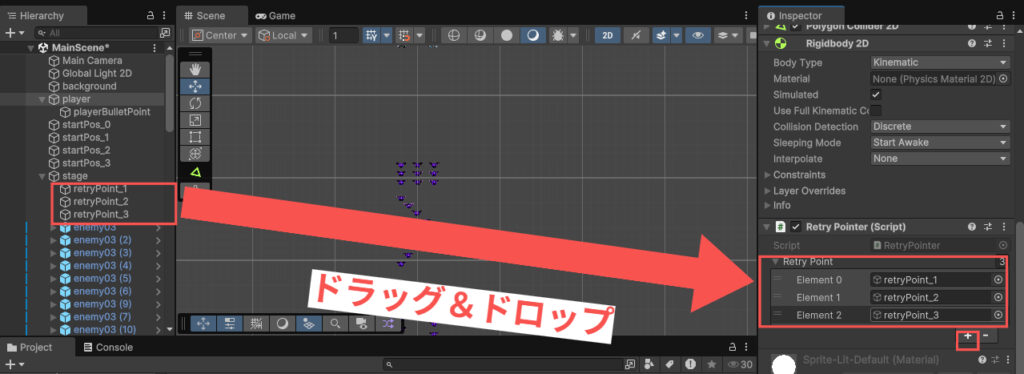Toggle the Simulated checkbox
This screenshot has width=1024, height=374.
[876, 95]
